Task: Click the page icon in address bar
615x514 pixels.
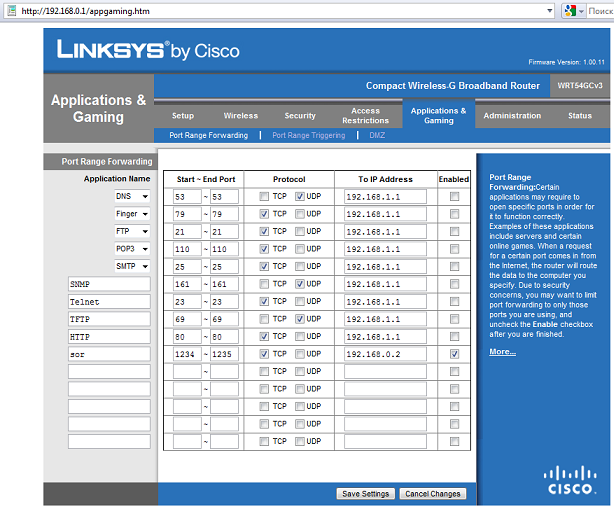Action: pyautogui.click(x=12, y=11)
